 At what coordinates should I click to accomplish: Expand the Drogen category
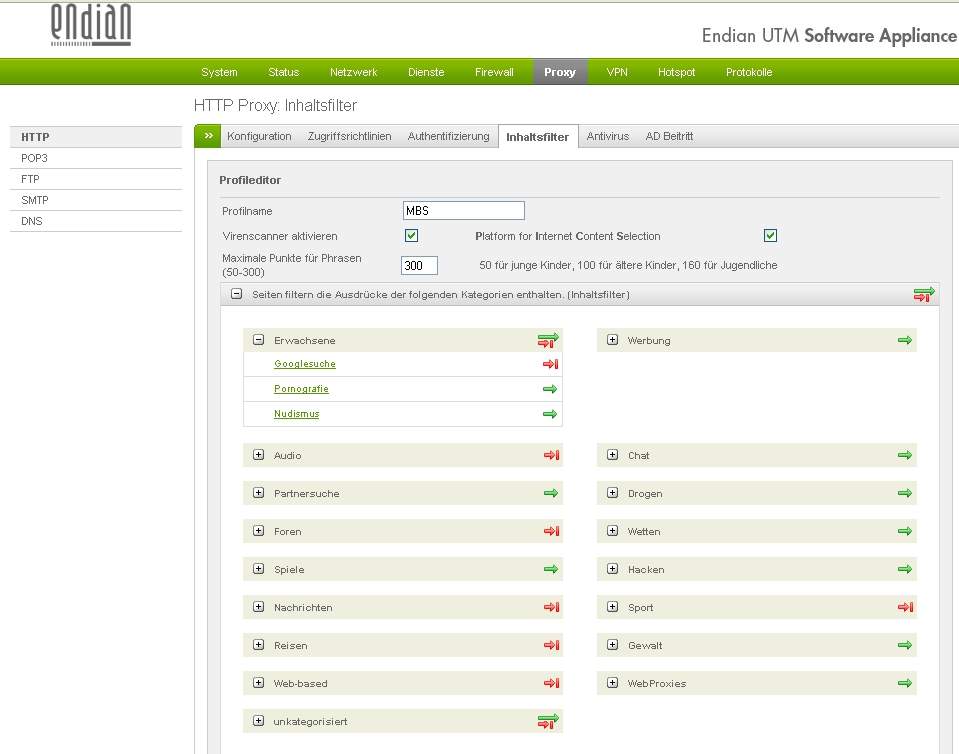tap(612, 493)
